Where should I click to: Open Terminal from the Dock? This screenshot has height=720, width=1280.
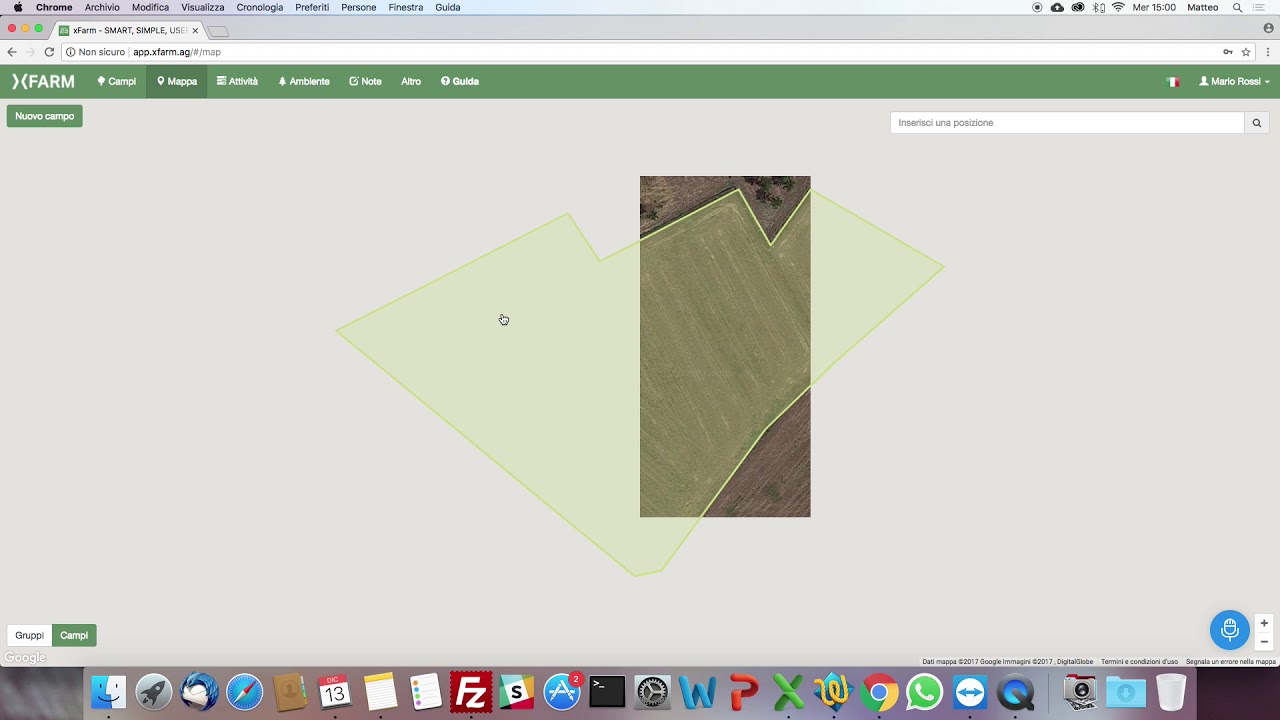(607, 692)
